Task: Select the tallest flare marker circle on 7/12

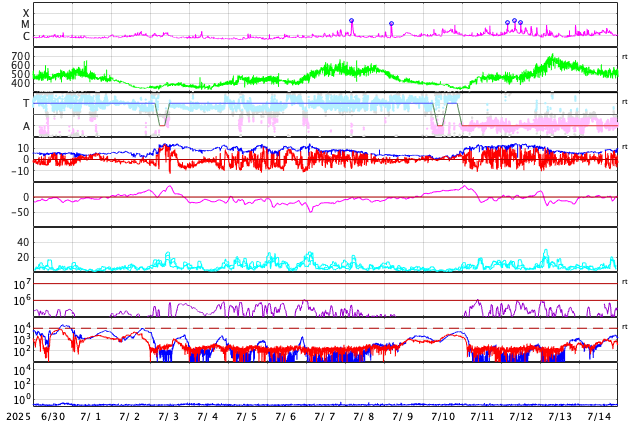Action: (x=514, y=20)
